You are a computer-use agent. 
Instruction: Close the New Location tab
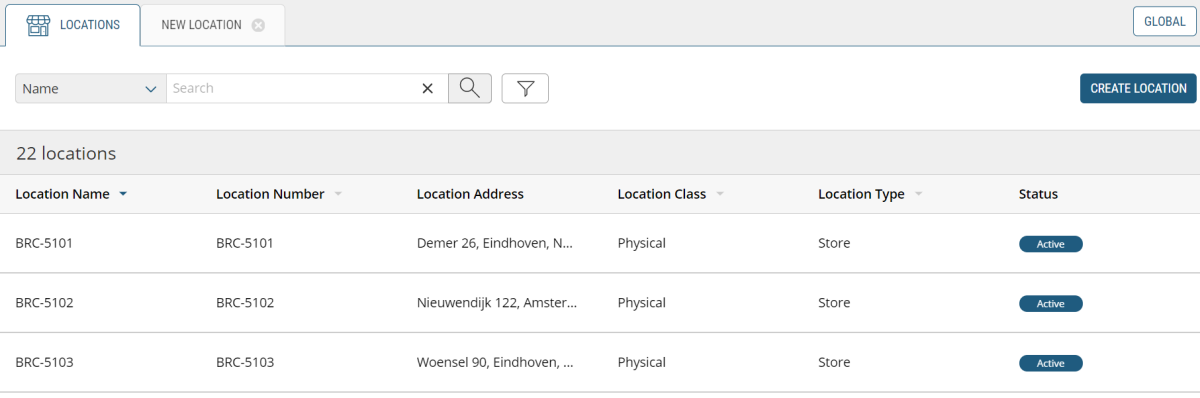coord(258,25)
